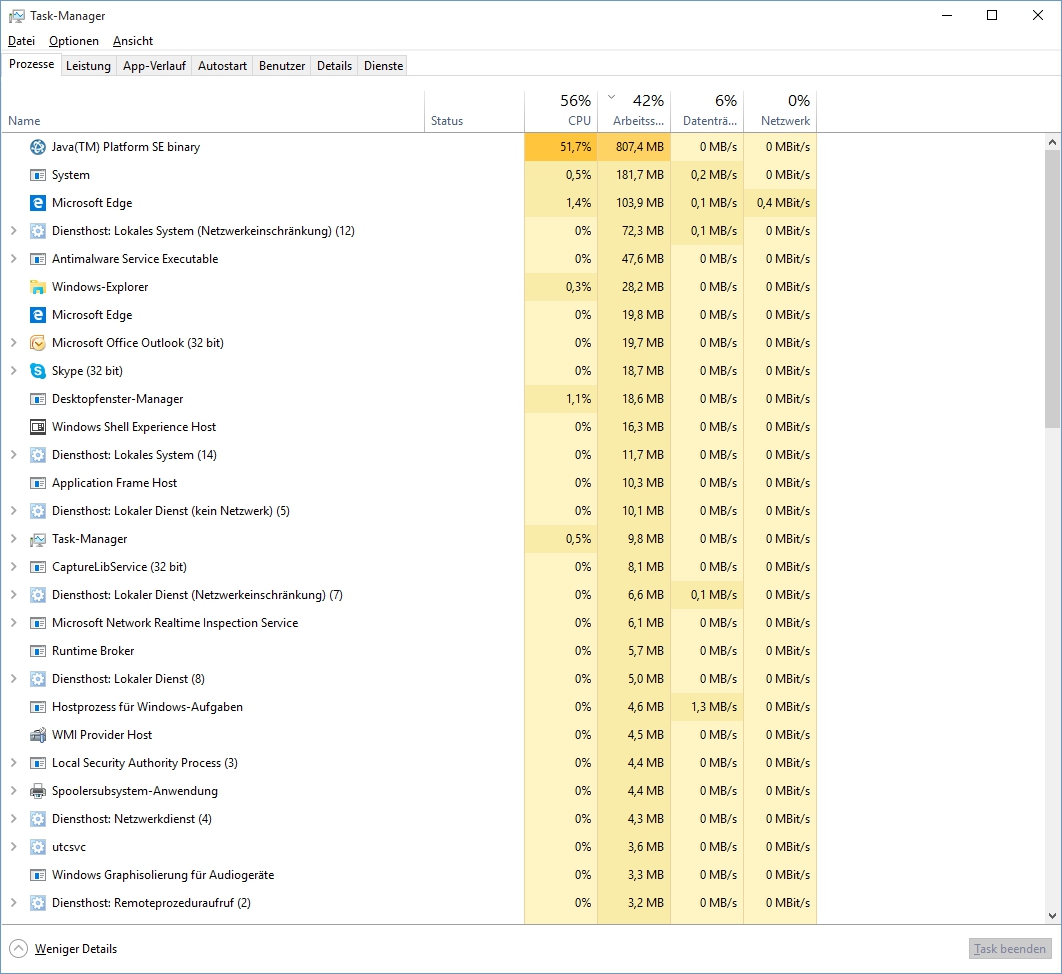Select the Diensthost: Lokaler Dienst (8) row
The width and height of the screenshot is (1062, 974).
[409, 679]
